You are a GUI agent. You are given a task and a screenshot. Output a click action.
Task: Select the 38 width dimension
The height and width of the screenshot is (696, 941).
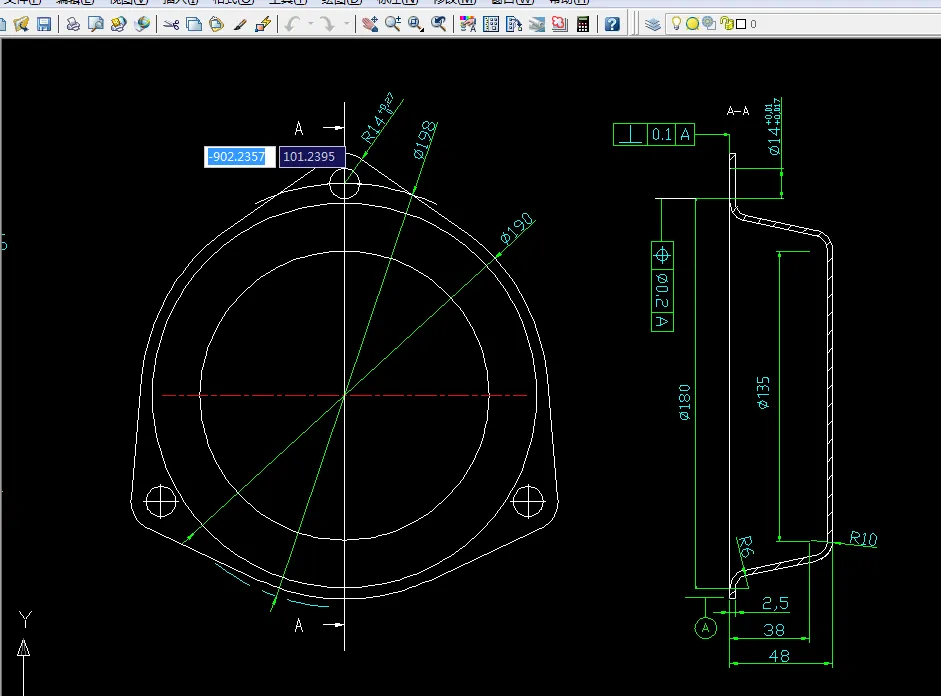click(774, 630)
